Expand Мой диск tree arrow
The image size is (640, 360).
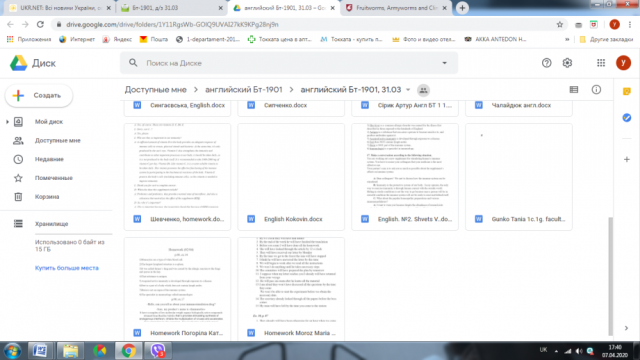[x=7, y=122]
